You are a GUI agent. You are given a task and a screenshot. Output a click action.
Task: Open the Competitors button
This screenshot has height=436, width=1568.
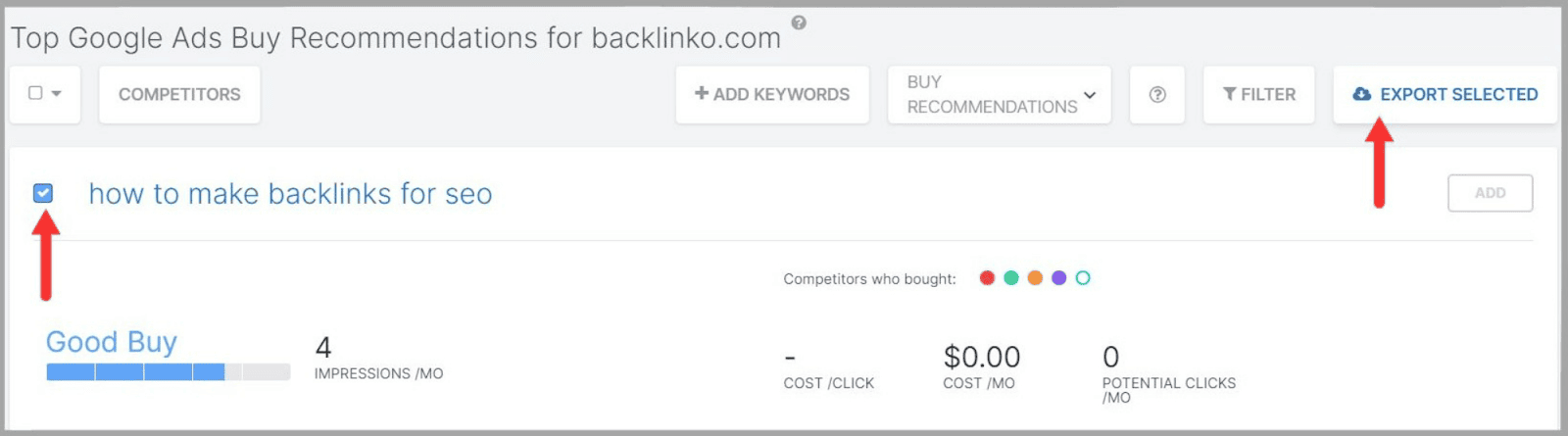[x=179, y=95]
